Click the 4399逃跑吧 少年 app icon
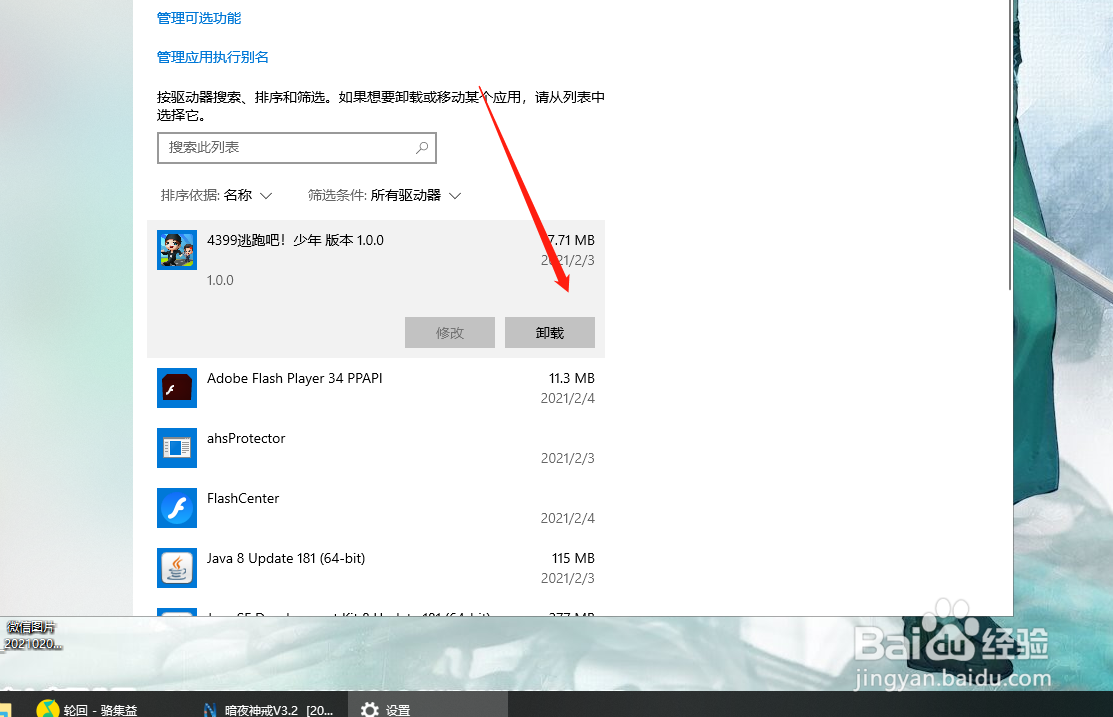 (177, 250)
